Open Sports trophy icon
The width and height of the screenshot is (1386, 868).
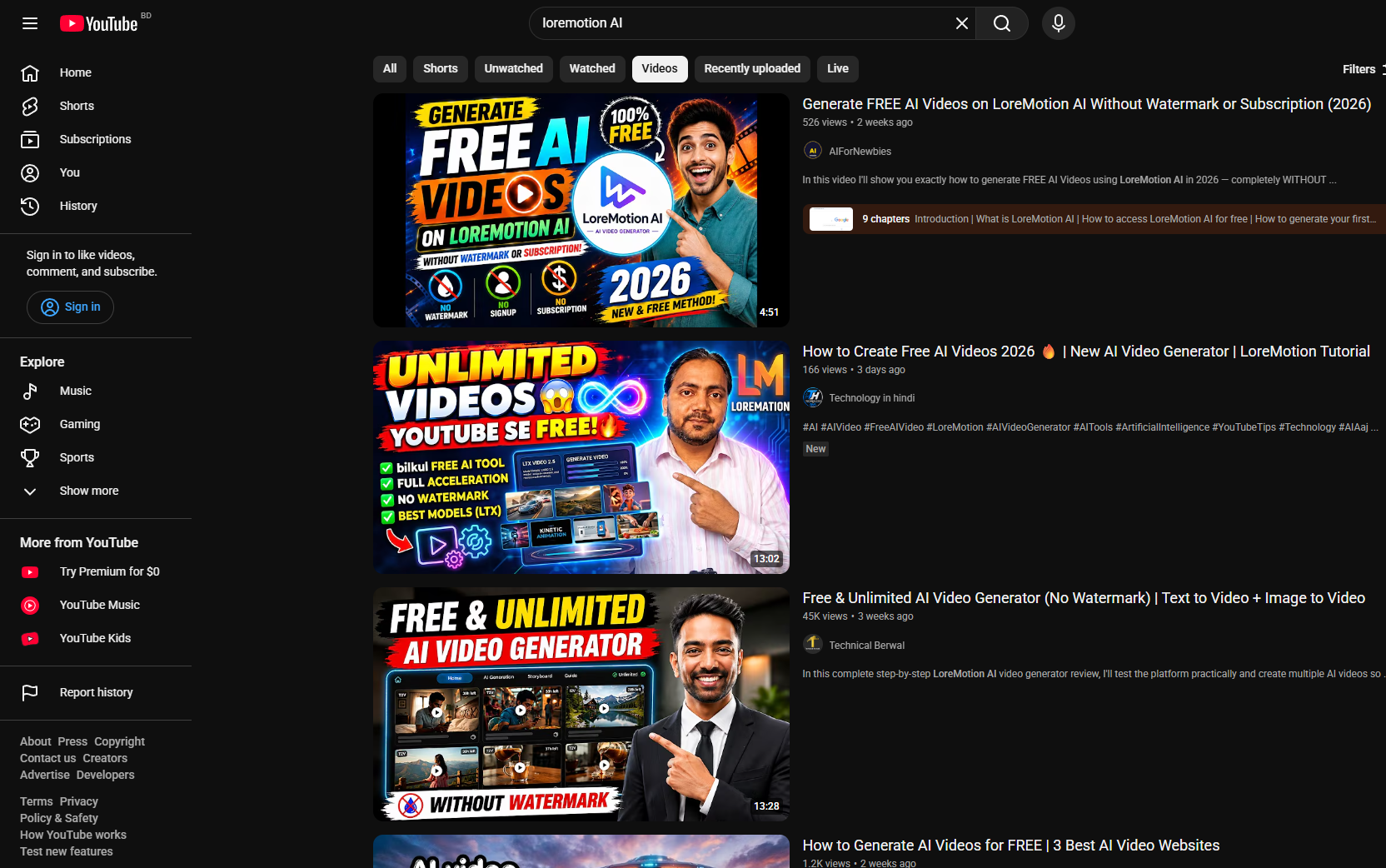(x=30, y=457)
